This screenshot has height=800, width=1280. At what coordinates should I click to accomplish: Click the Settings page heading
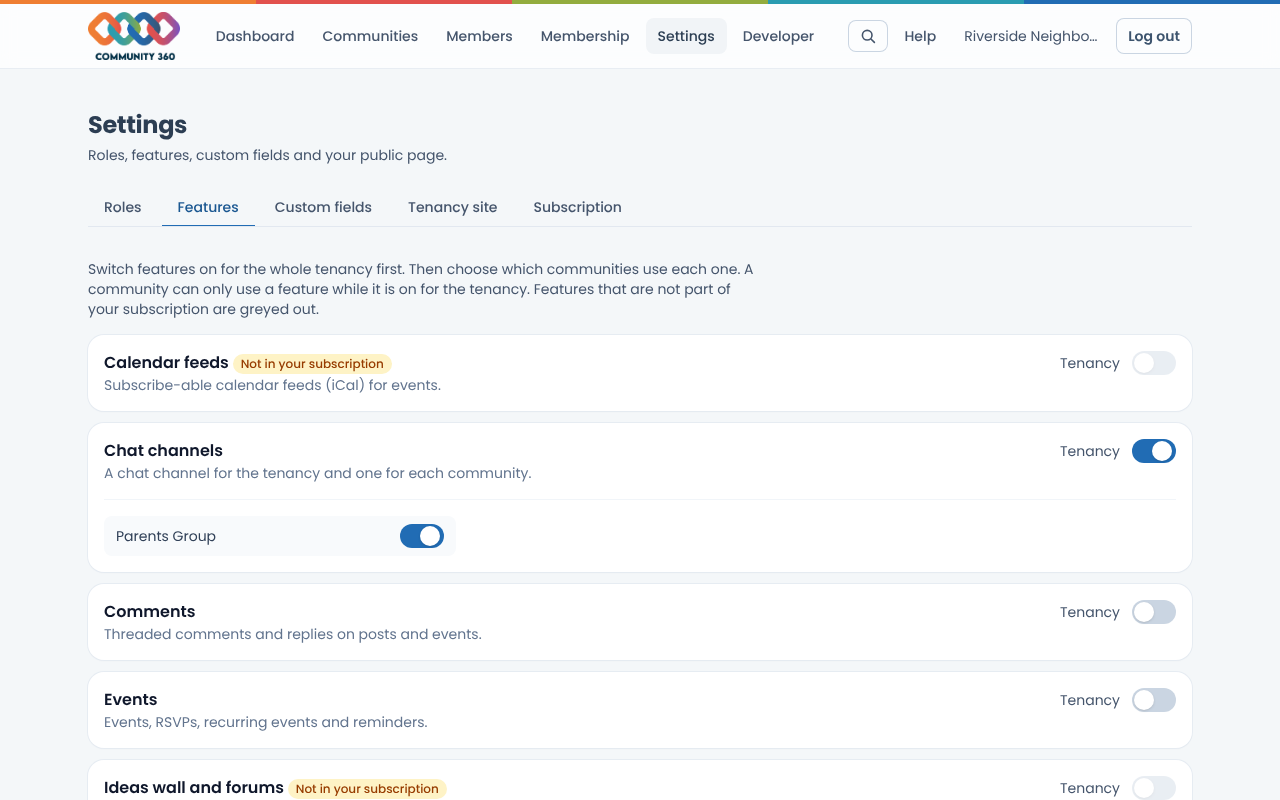[137, 125]
